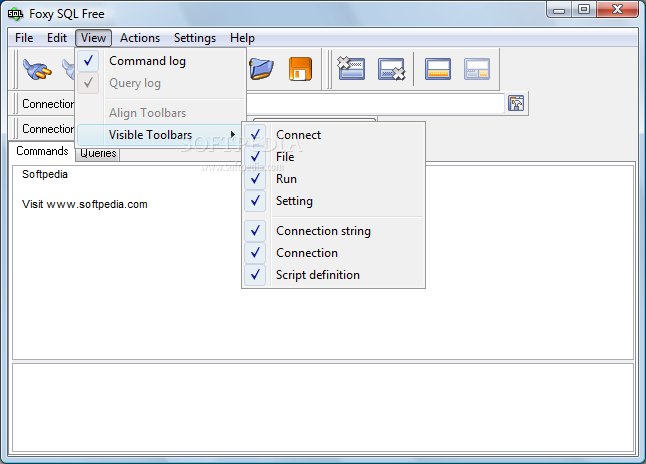The height and width of the screenshot is (464, 646).
Task: Click the greyed-out query log panel icon
Action: point(477,69)
